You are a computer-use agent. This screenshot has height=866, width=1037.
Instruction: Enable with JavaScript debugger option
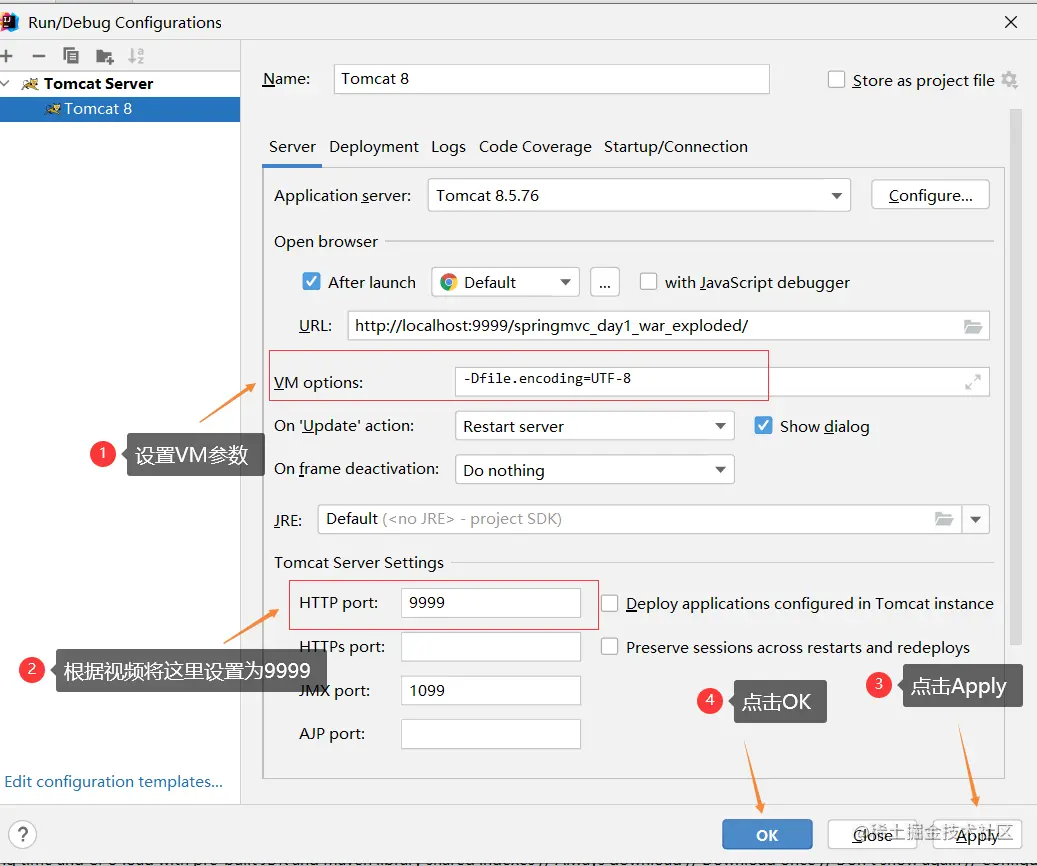pyautogui.click(x=649, y=282)
